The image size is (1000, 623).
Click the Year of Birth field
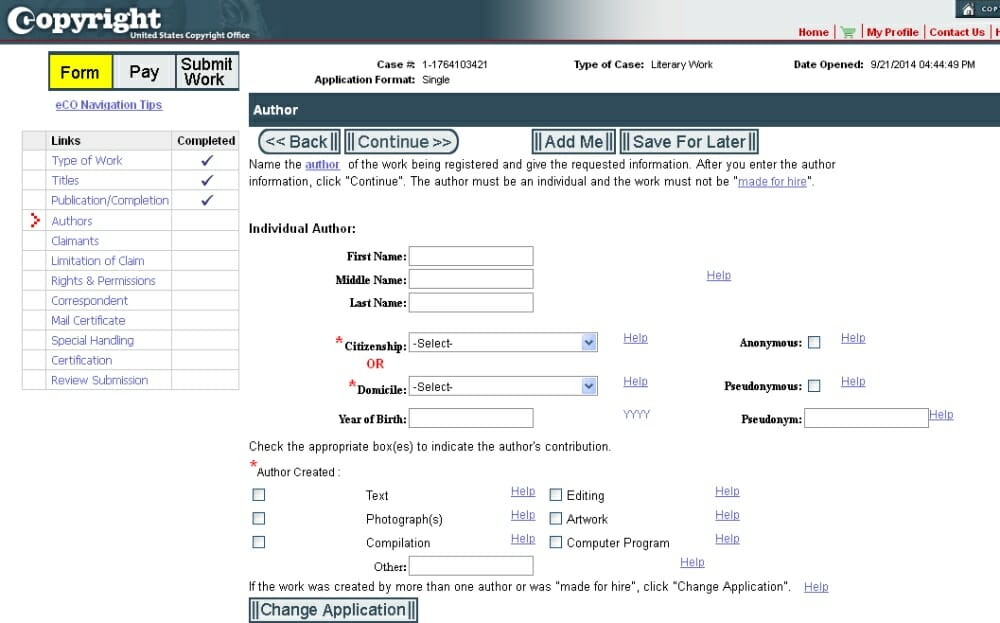[471, 418]
